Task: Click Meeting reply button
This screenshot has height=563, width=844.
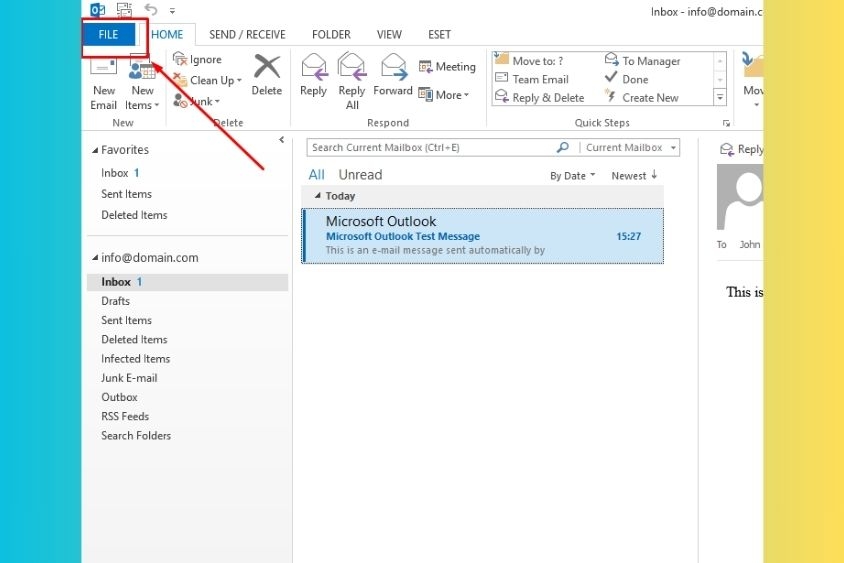Action: [x=447, y=67]
